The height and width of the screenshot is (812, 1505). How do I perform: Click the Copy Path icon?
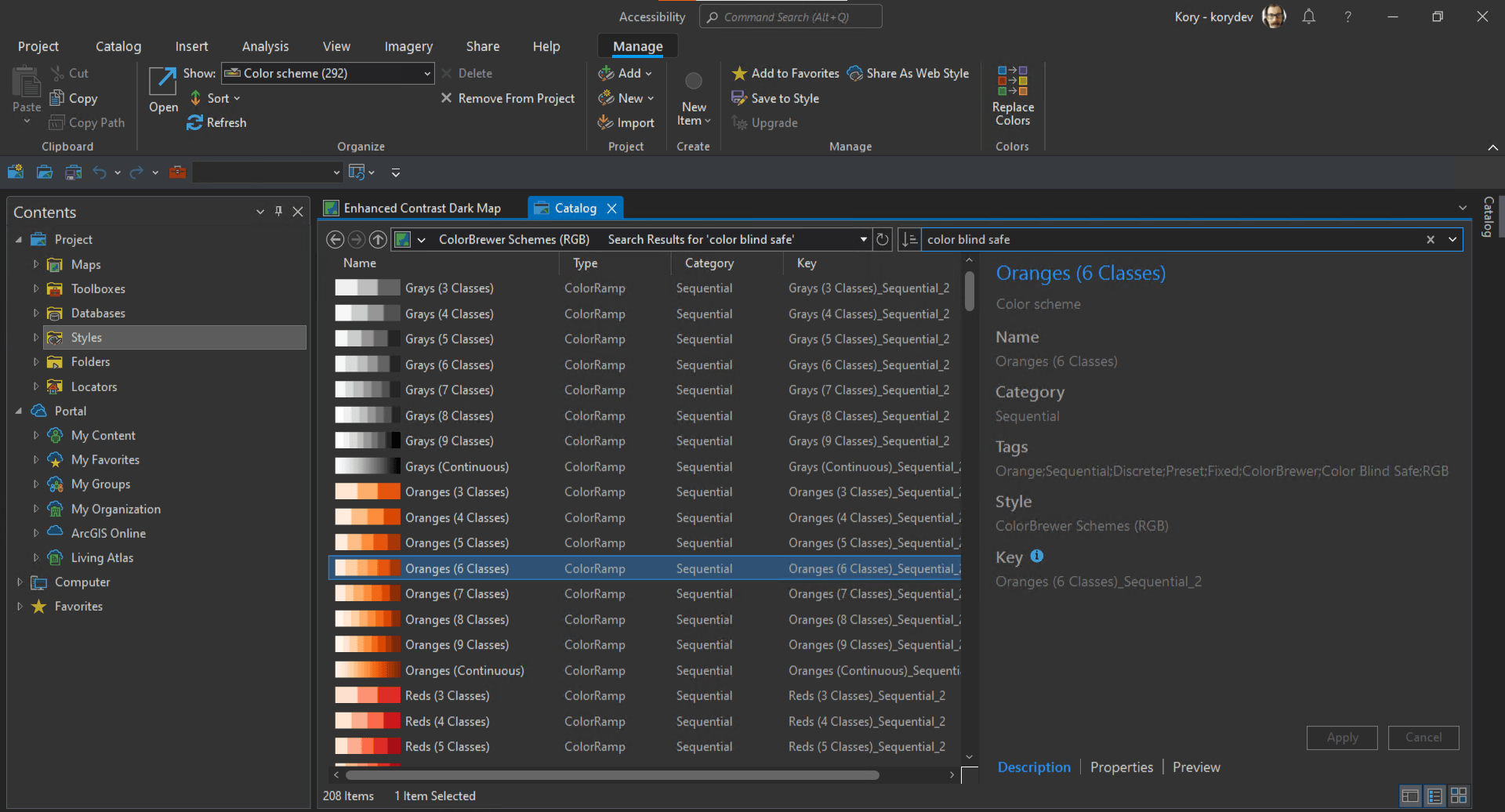click(56, 122)
